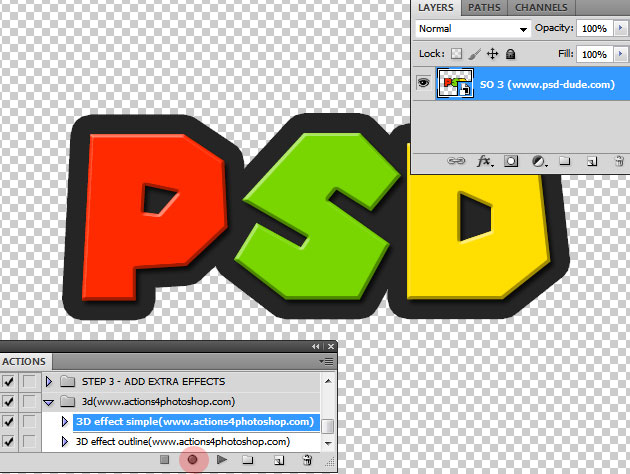Delete layer with Layers panel trash icon
This screenshot has height=474, width=630.
[619, 161]
